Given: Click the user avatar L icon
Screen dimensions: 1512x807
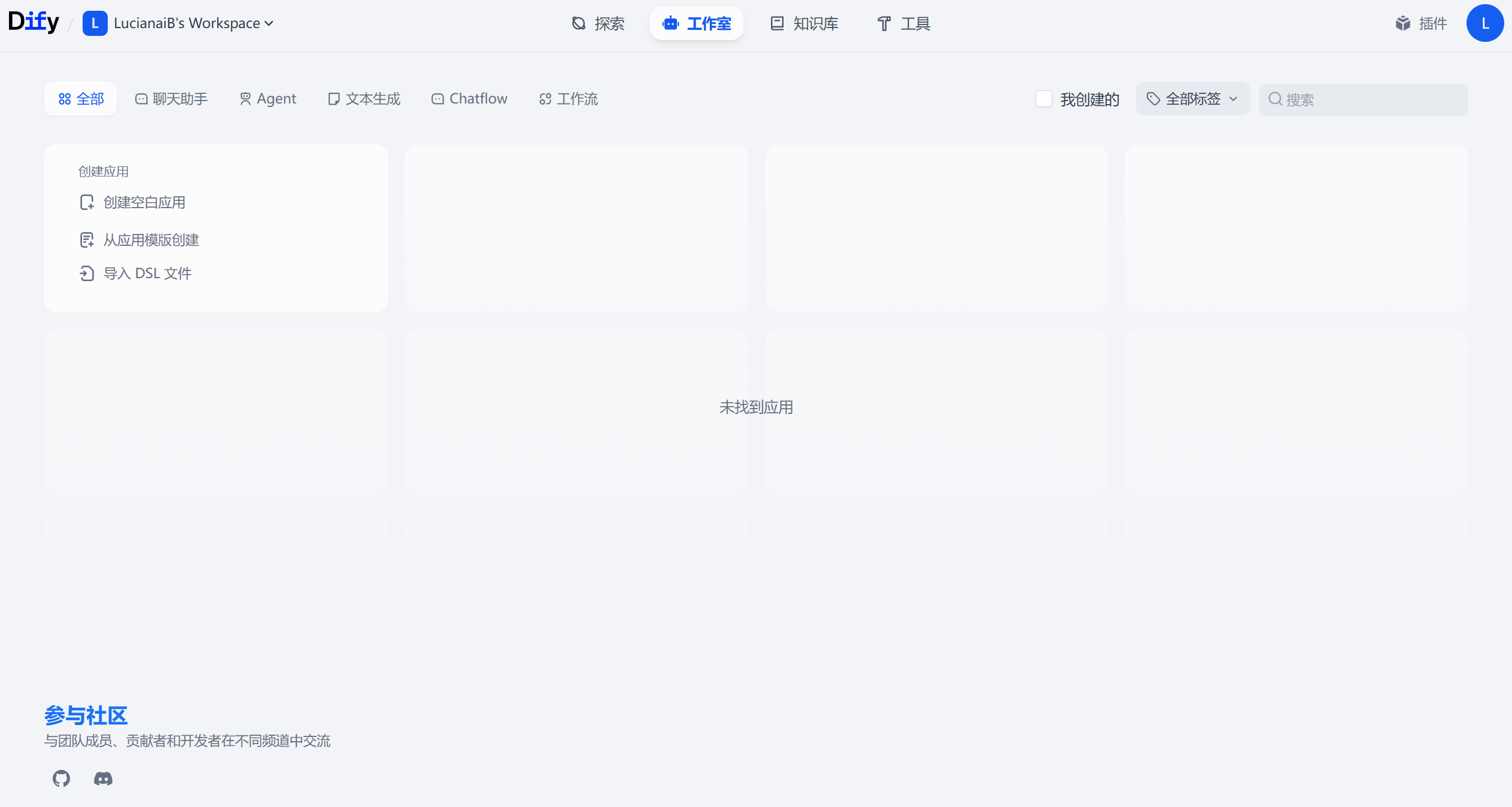Looking at the screenshot, I should pyautogui.click(x=1484, y=23).
